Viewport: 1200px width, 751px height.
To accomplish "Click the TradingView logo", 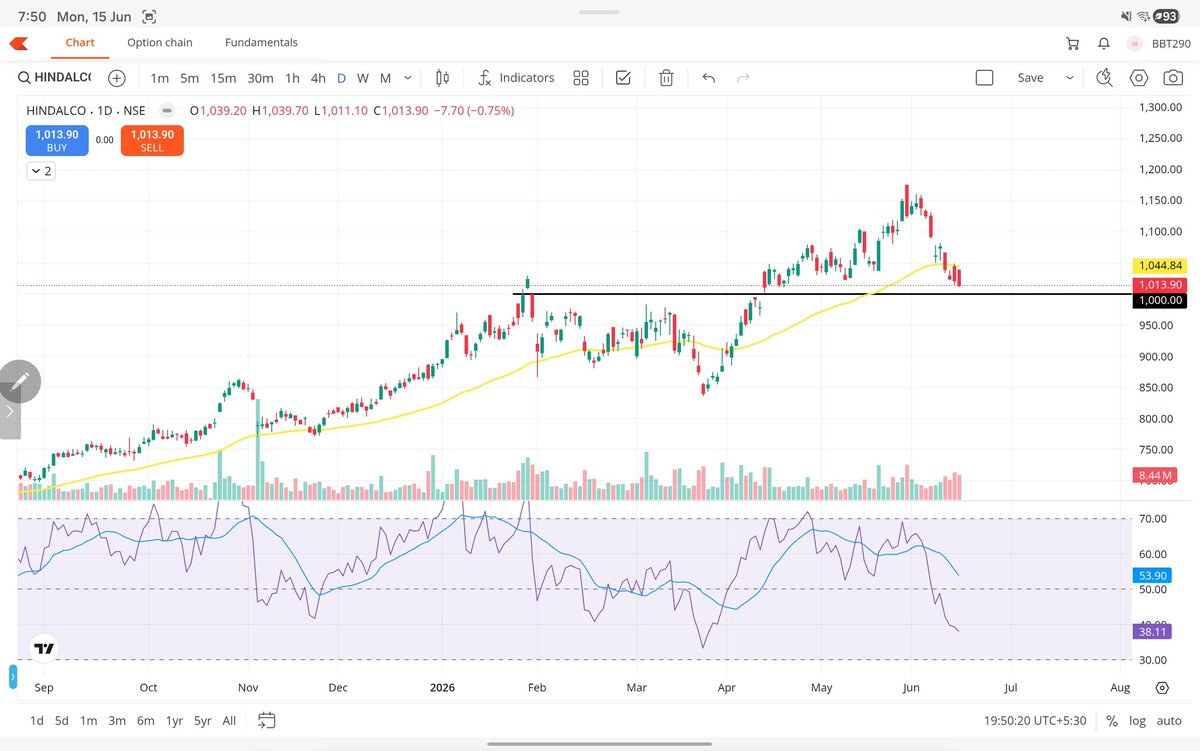I will (x=44, y=648).
